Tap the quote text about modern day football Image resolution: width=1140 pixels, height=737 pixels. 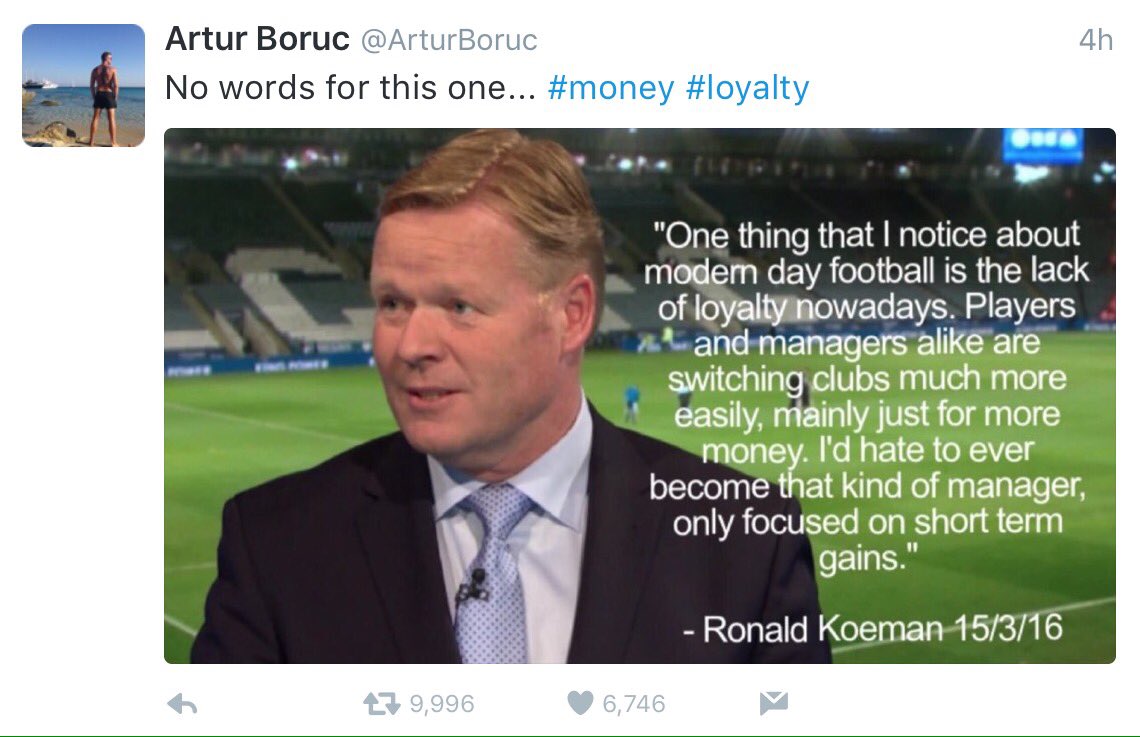pos(867,396)
